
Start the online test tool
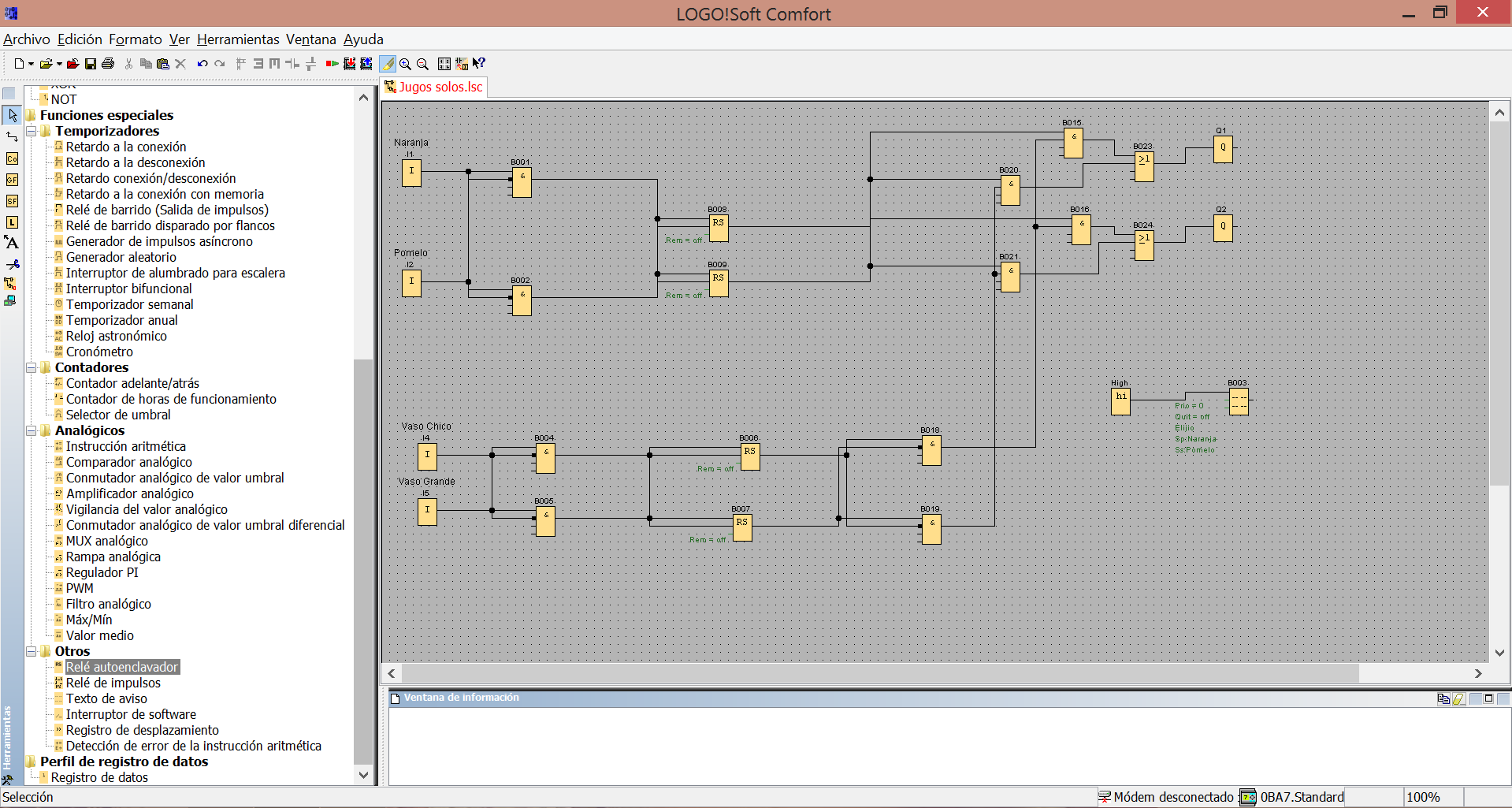click(x=10, y=300)
